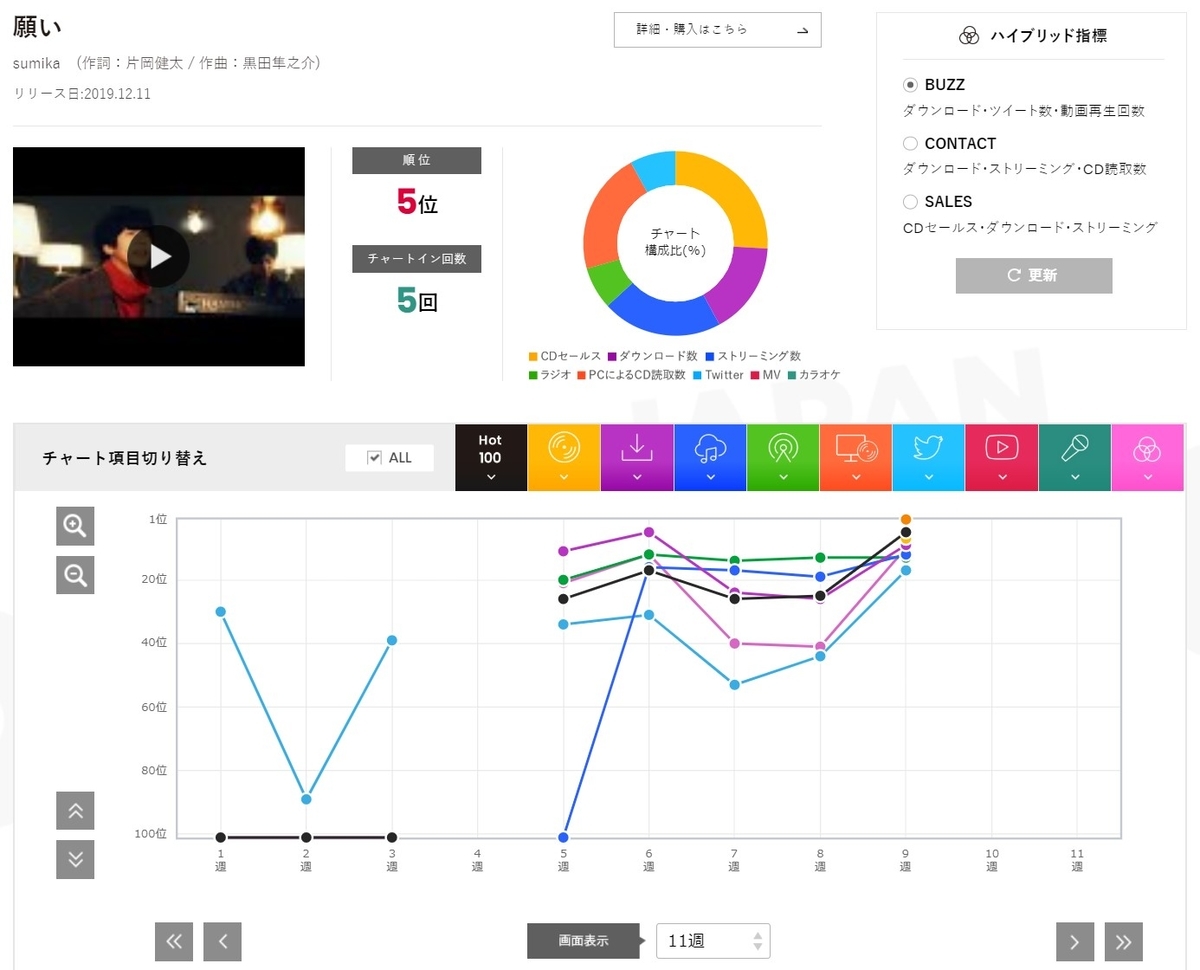Click the zoom-out magnifier beside the chart
The height and width of the screenshot is (970, 1200).
pos(75,575)
